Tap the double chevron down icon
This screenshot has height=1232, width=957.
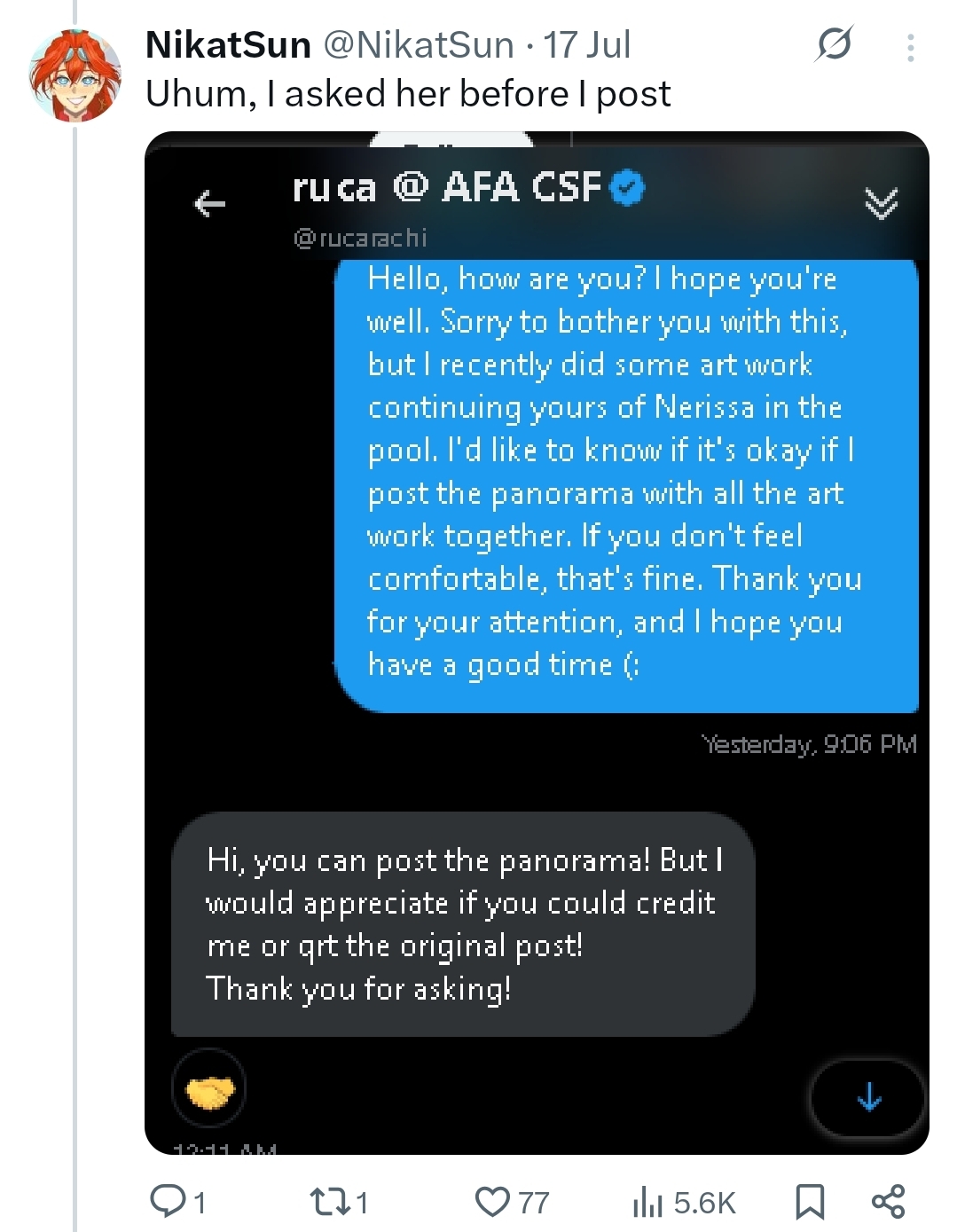point(881,203)
